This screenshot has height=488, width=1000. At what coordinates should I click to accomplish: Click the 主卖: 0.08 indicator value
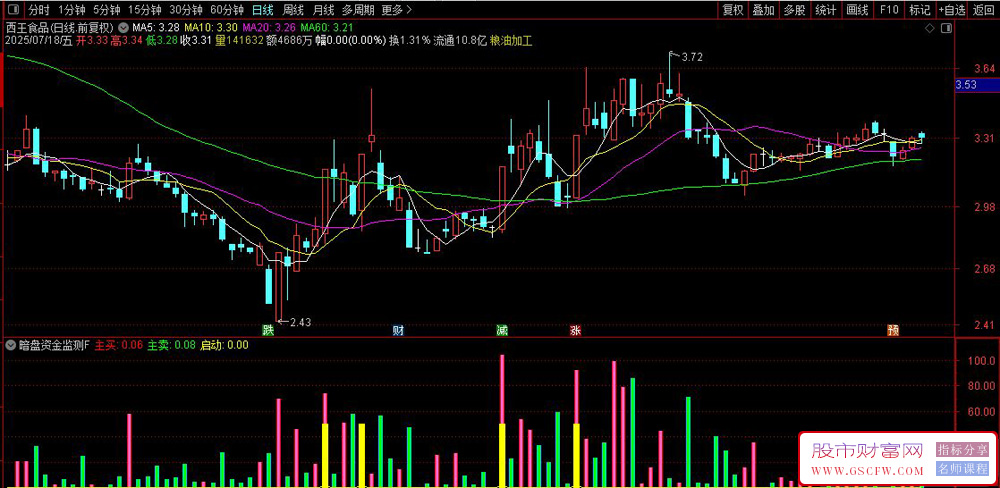click(x=172, y=345)
